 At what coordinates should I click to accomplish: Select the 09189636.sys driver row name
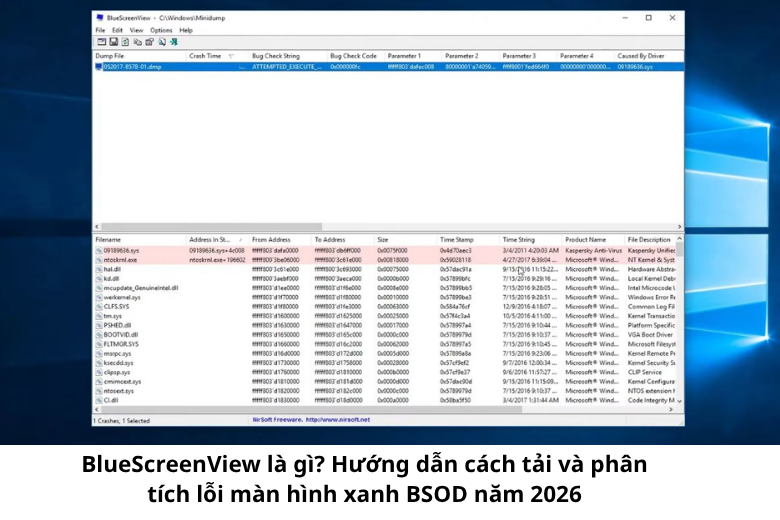pyautogui.click(x=121, y=251)
